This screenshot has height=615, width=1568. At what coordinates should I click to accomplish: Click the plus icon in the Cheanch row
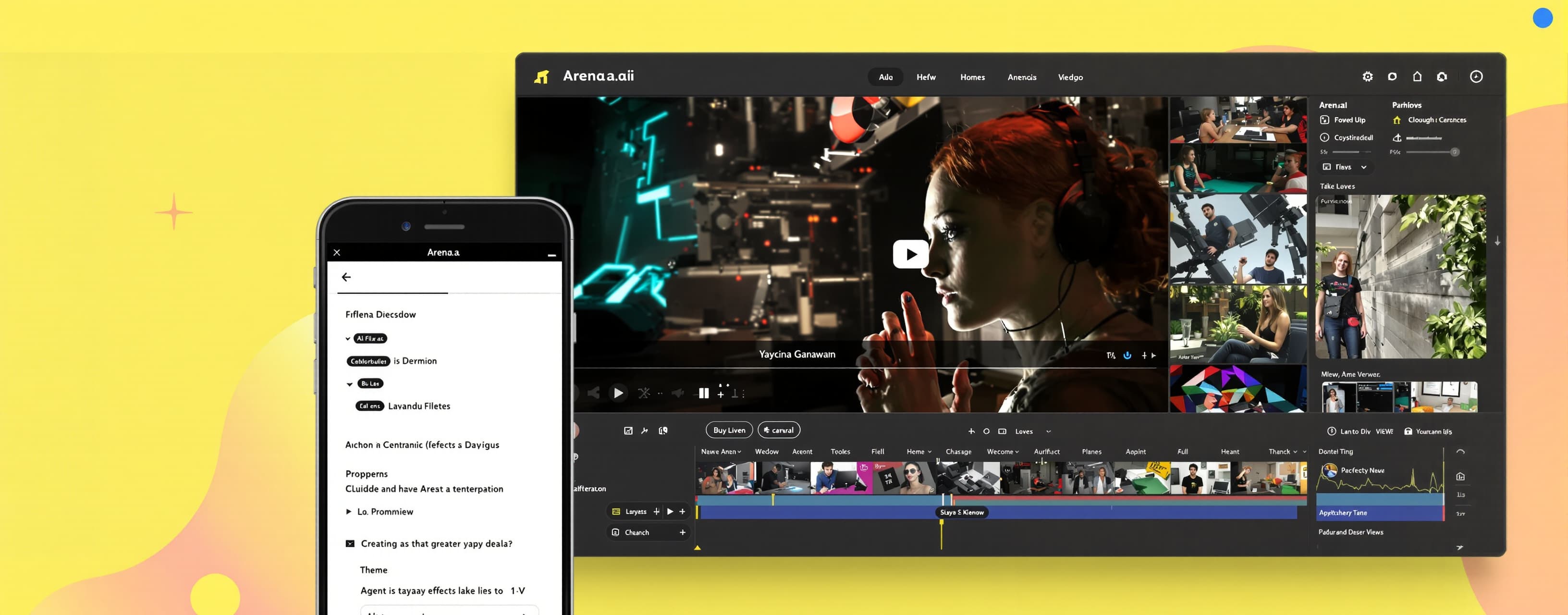tap(682, 532)
